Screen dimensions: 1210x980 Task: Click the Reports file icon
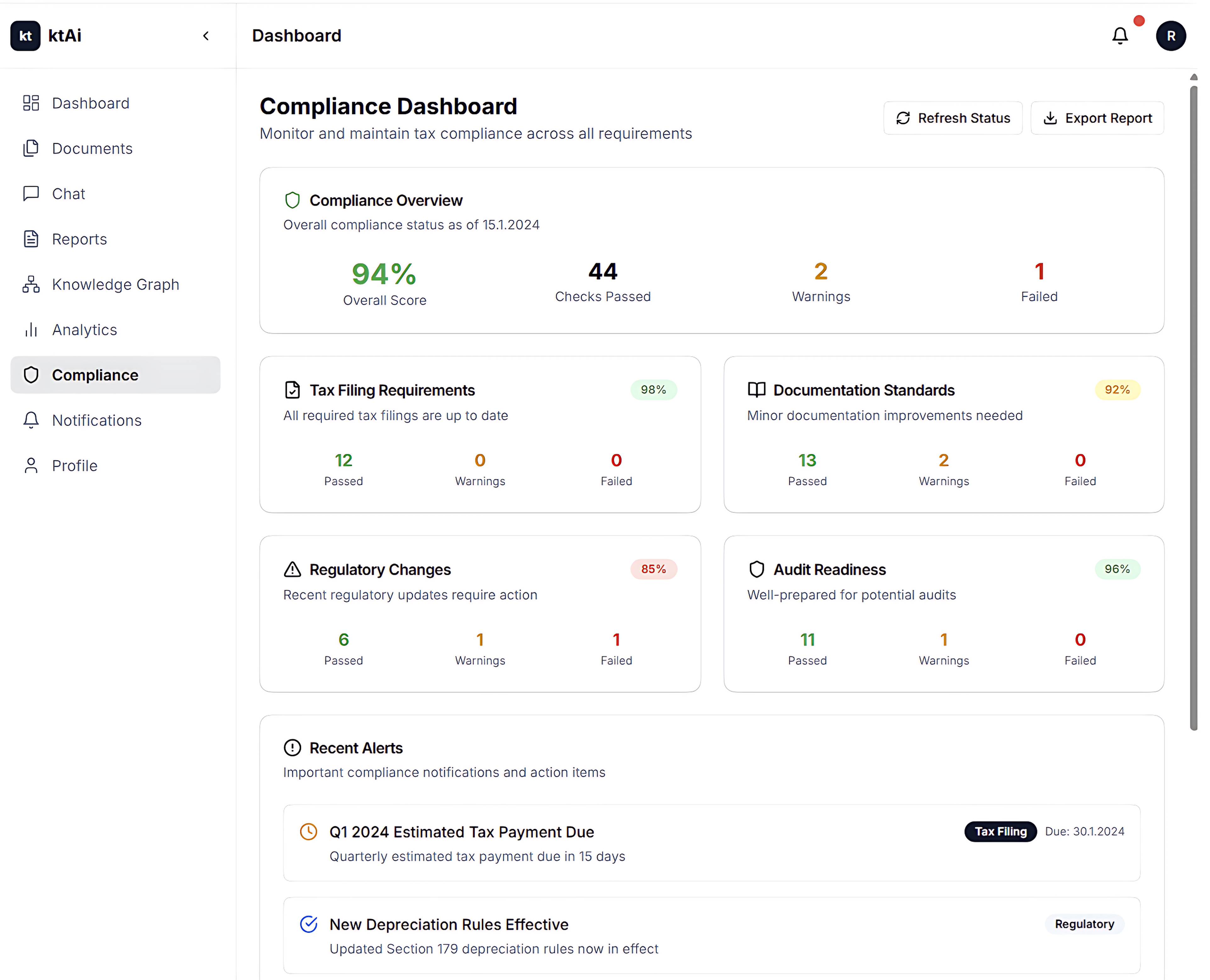[x=31, y=239]
